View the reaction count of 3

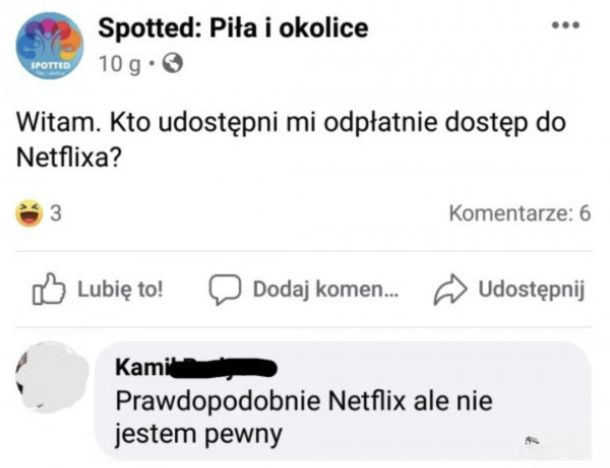(56, 212)
